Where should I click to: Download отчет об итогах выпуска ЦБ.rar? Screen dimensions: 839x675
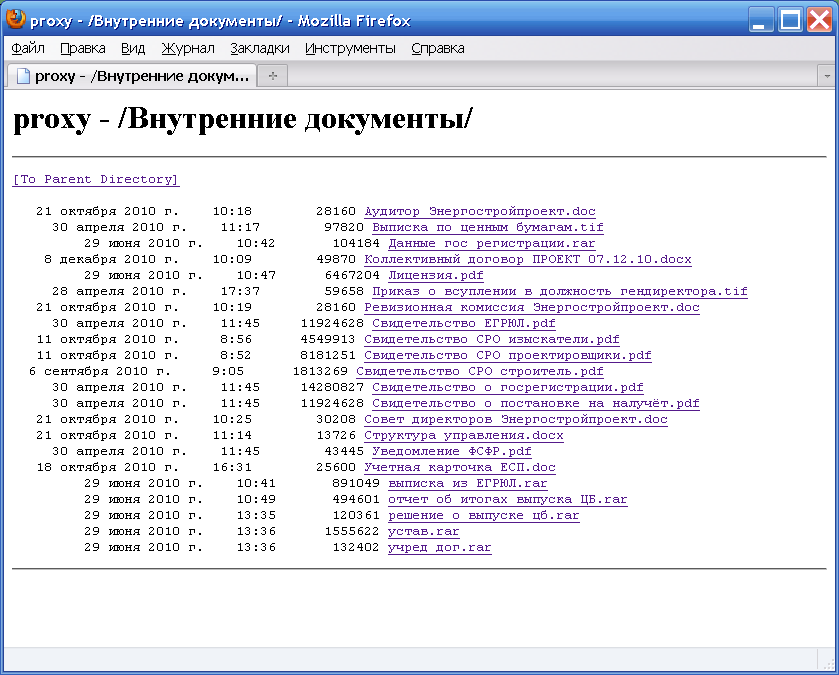[x=508, y=500]
